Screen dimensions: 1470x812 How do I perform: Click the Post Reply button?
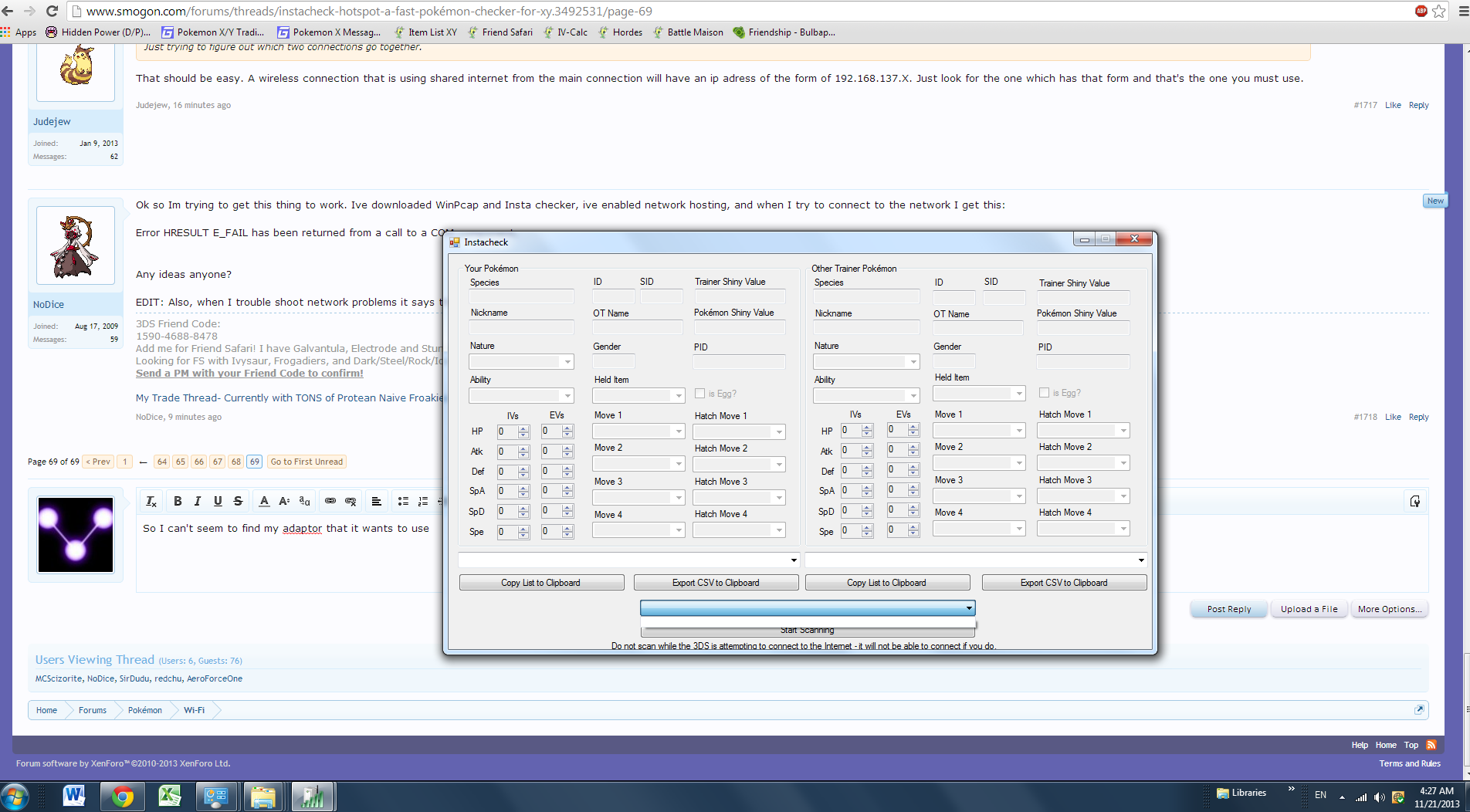[x=1228, y=609]
